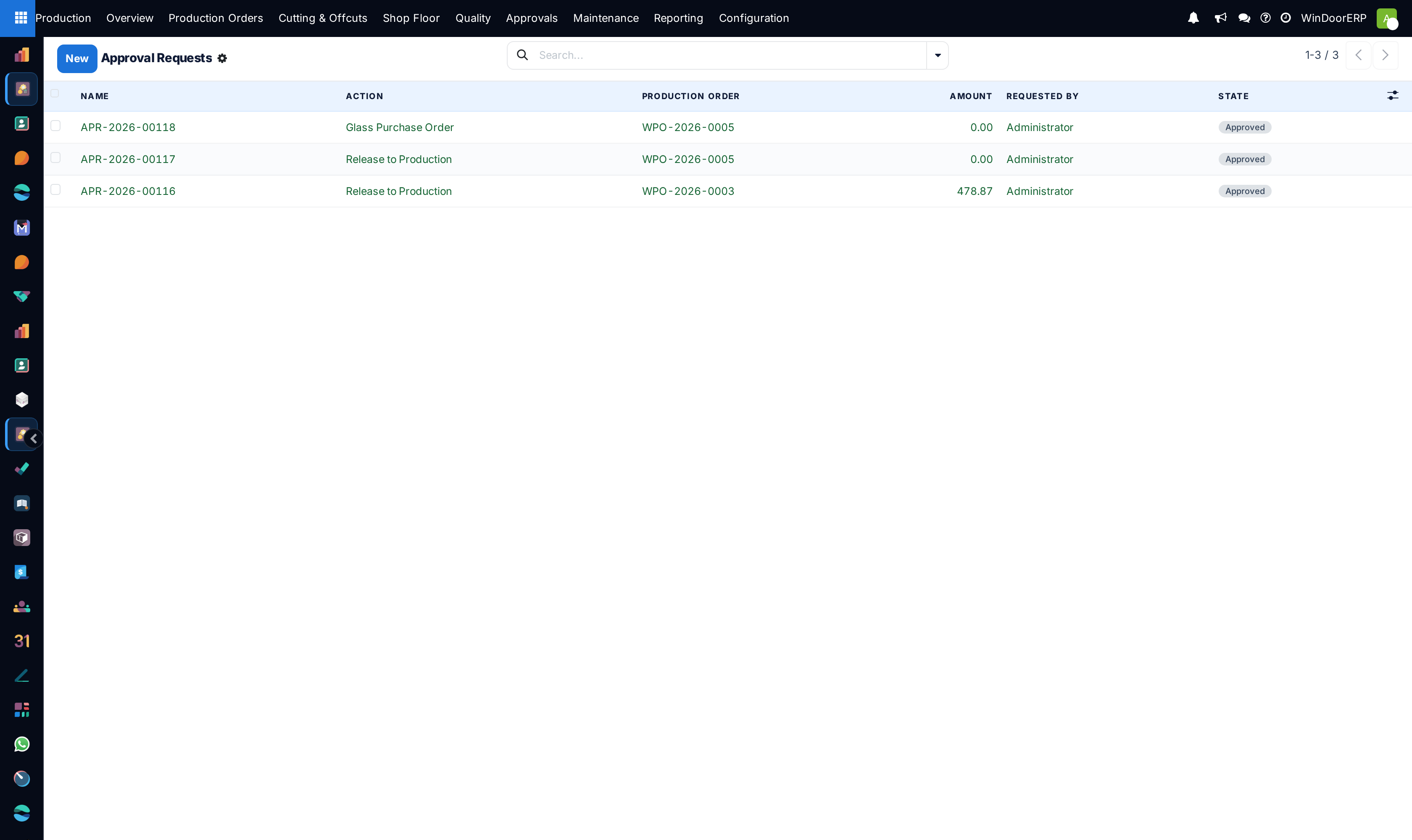Click the 478.87 amount cell
This screenshot has height=840, width=1412.
point(975,192)
